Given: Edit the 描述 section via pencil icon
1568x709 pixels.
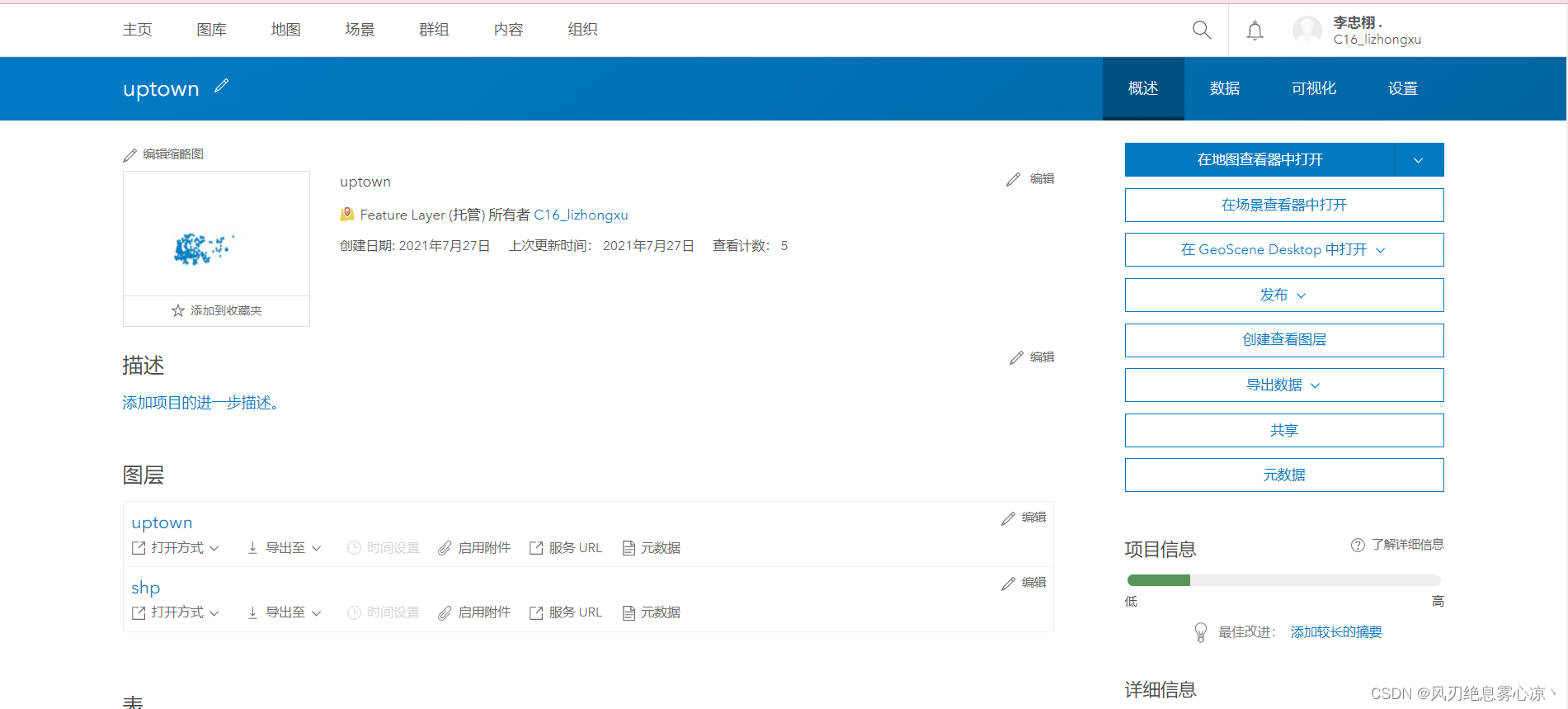Looking at the screenshot, I should pyautogui.click(x=1016, y=357).
